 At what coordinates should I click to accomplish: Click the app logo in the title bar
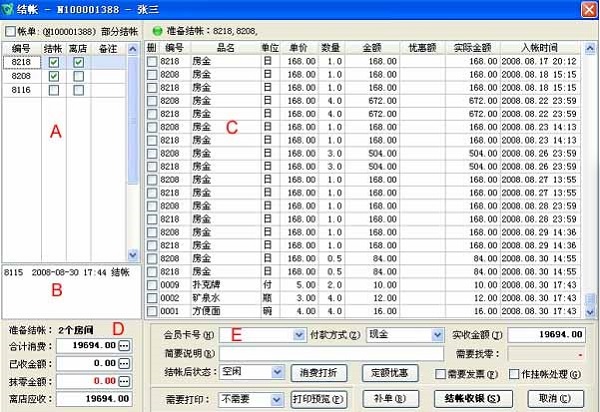click(x=7, y=9)
